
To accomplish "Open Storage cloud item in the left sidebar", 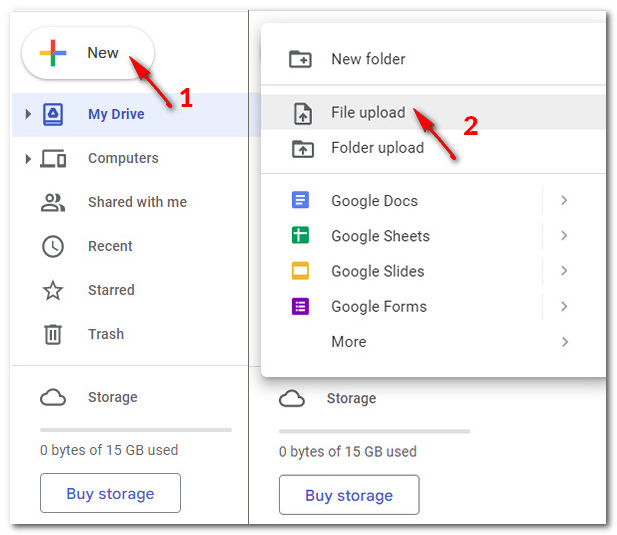I will click(89, 397).
